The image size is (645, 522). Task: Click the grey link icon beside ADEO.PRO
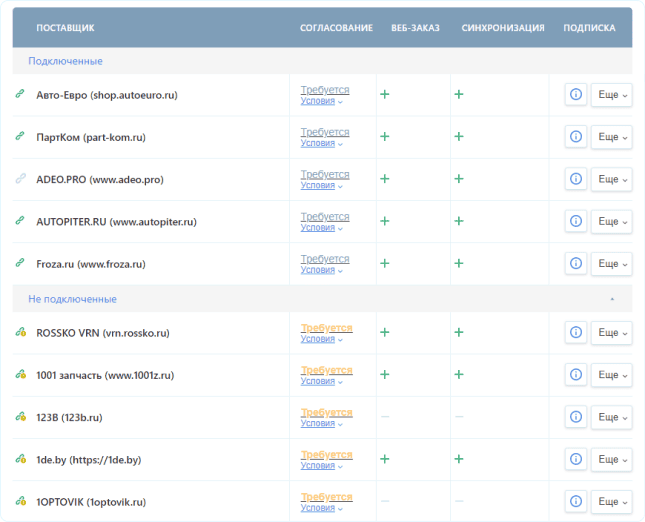(x=20, y=179)
